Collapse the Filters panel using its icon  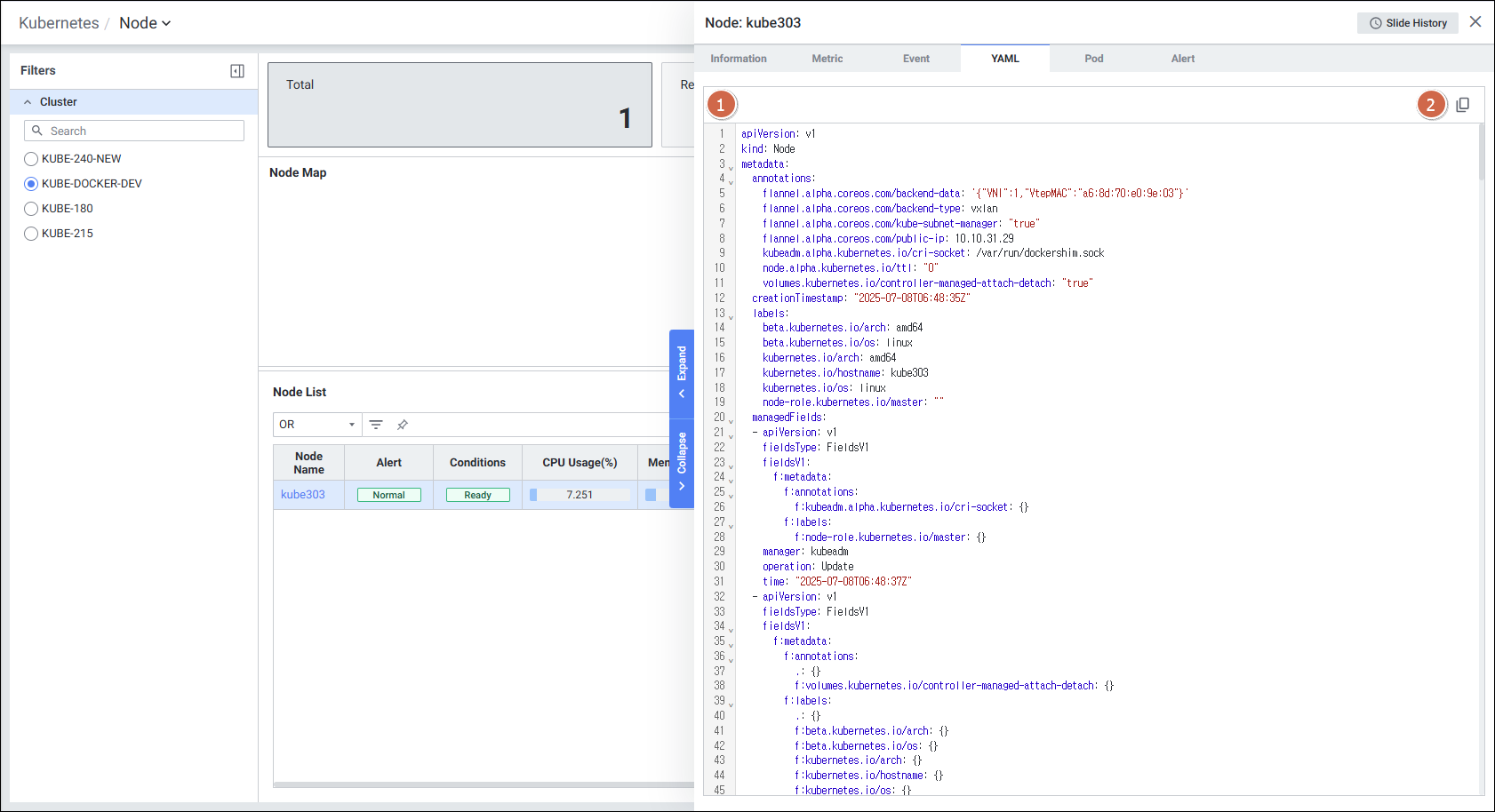237,71
